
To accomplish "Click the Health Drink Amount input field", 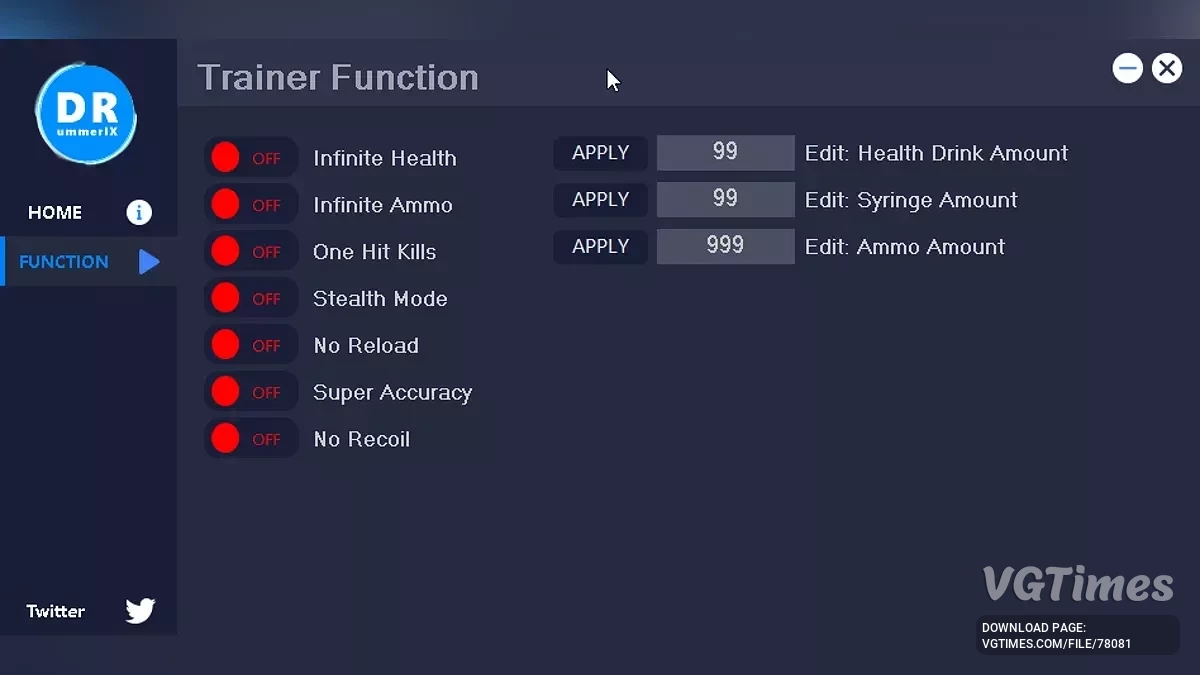I will 725,153.
